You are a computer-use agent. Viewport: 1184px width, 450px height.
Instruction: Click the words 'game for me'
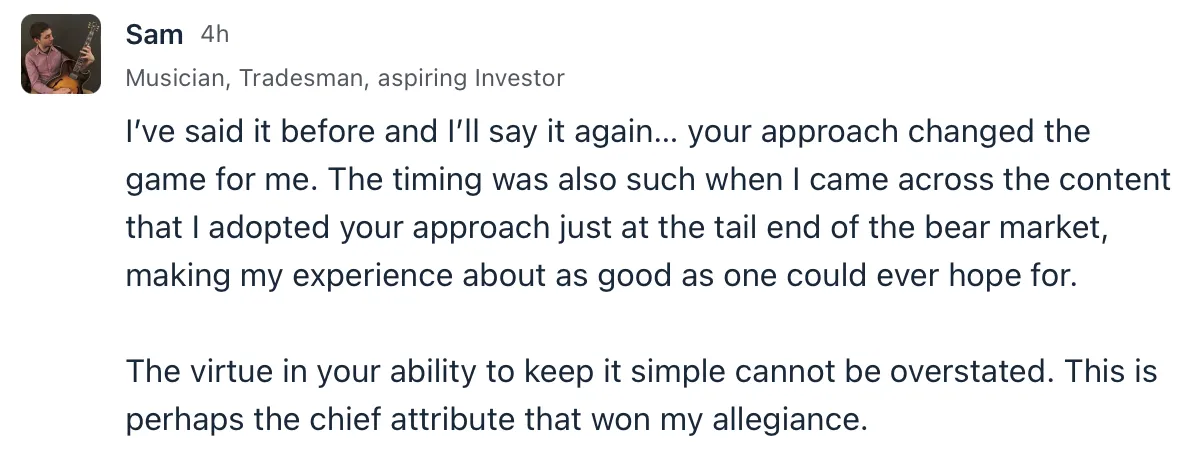point(219,180)
